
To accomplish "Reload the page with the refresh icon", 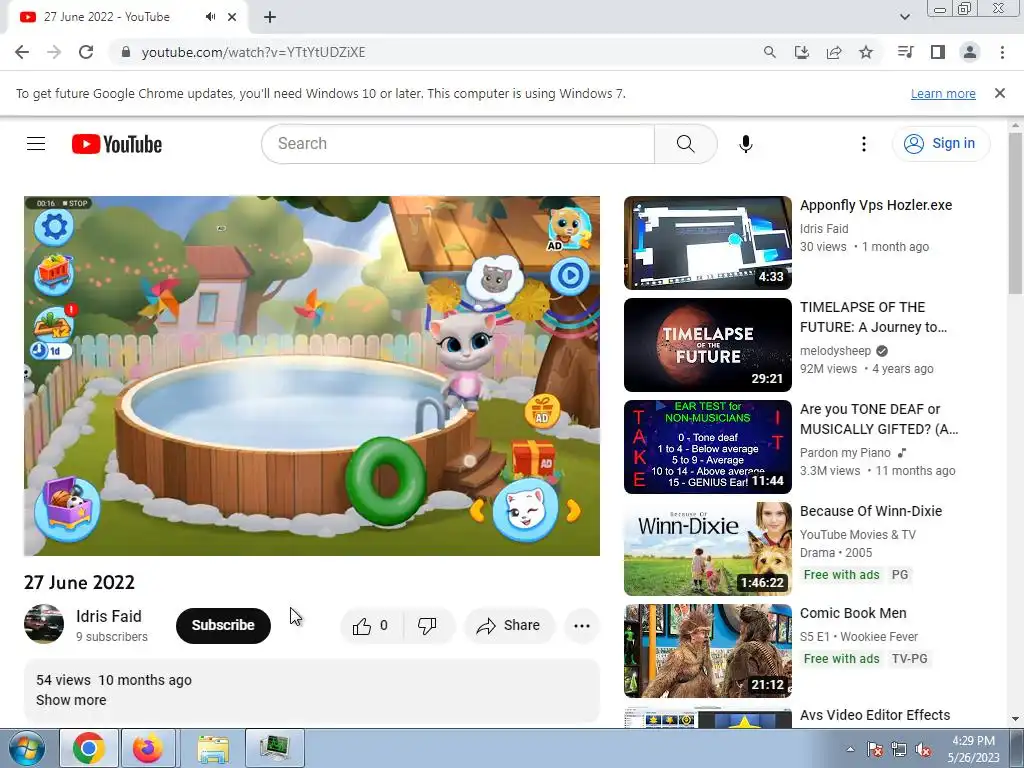I will (x=86, y=52).
